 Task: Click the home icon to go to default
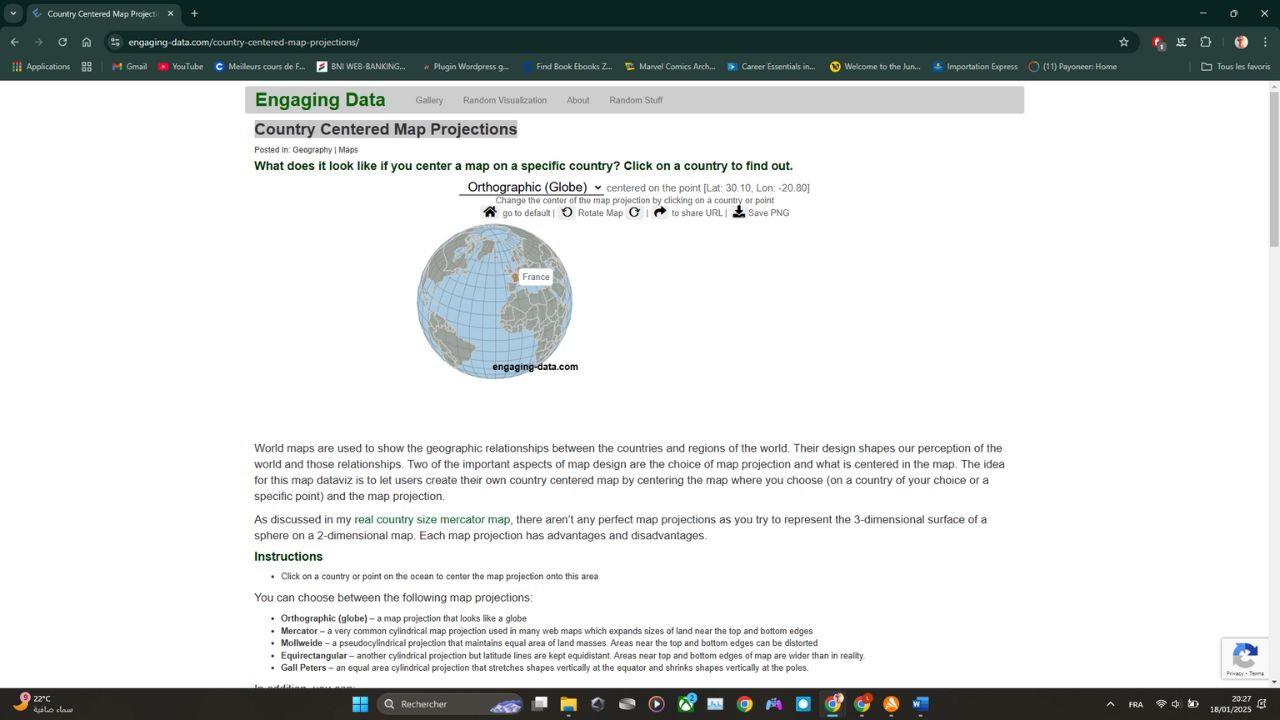coord(490,212)
